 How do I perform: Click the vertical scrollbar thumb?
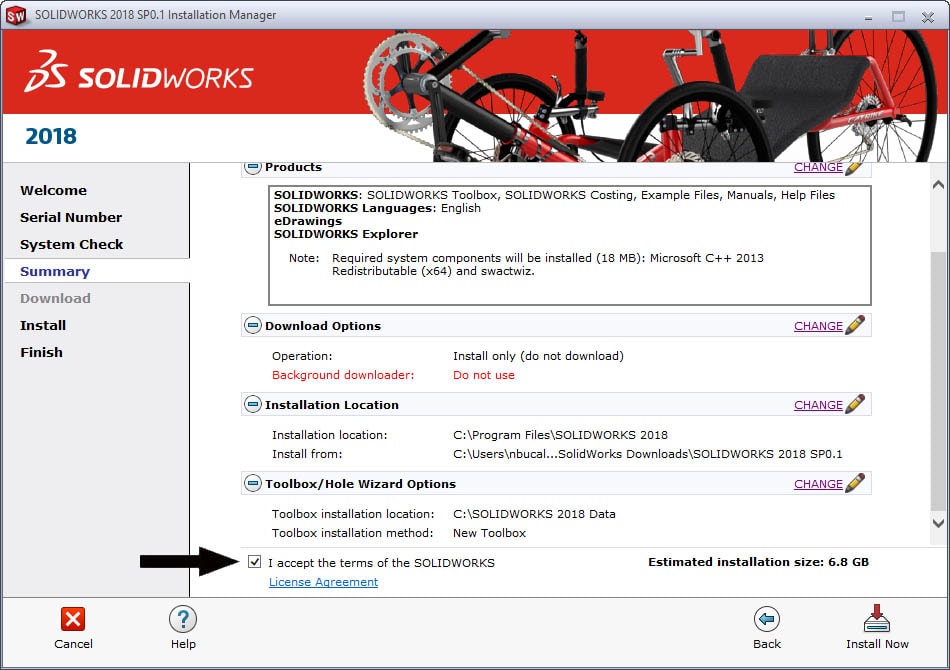click(938, 382)
